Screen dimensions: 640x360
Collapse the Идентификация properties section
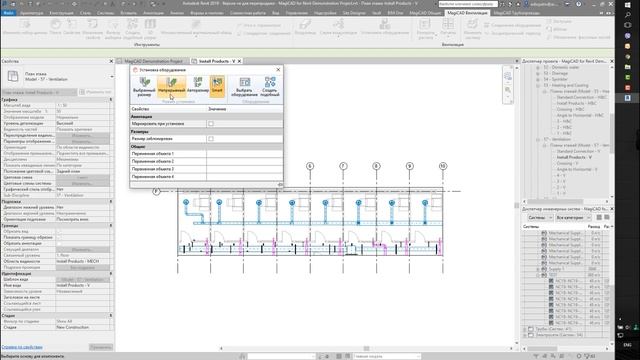111,273
